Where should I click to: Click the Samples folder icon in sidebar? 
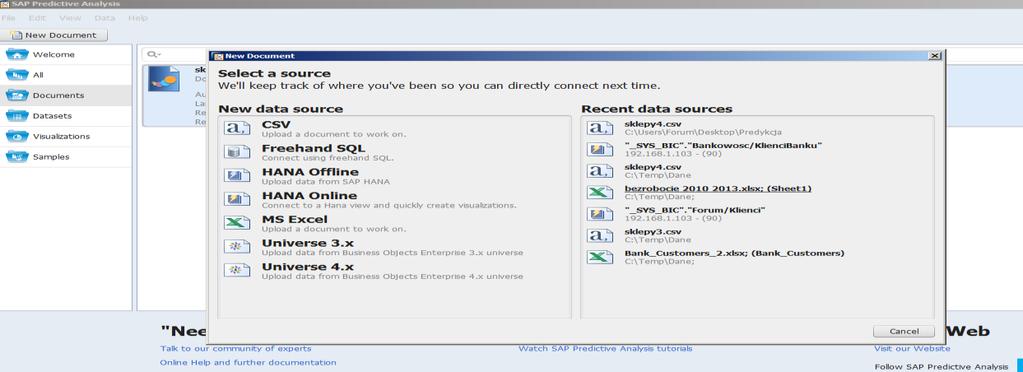point(17,157)
